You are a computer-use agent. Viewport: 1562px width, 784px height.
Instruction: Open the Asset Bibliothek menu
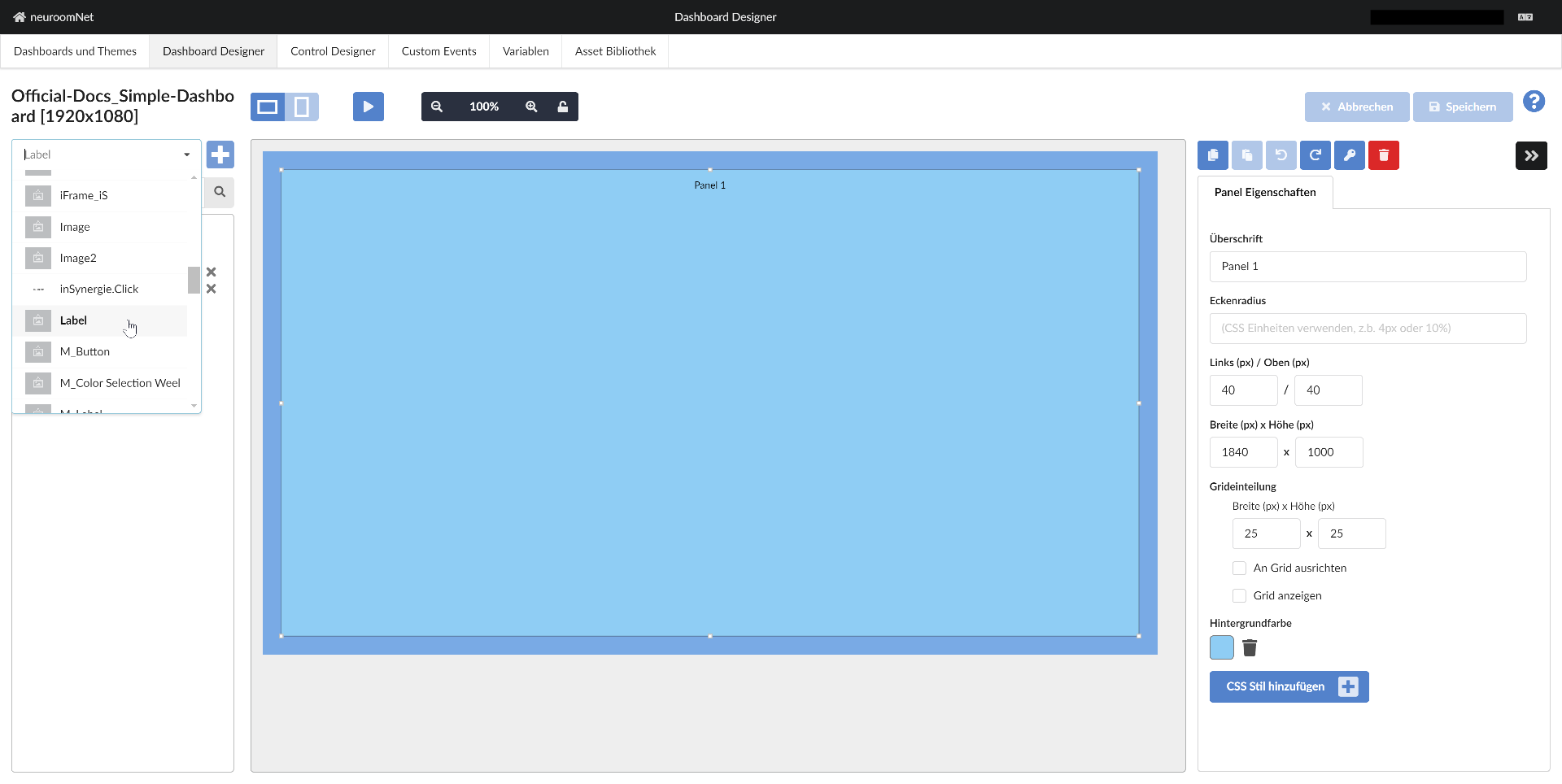pos(614,50)
